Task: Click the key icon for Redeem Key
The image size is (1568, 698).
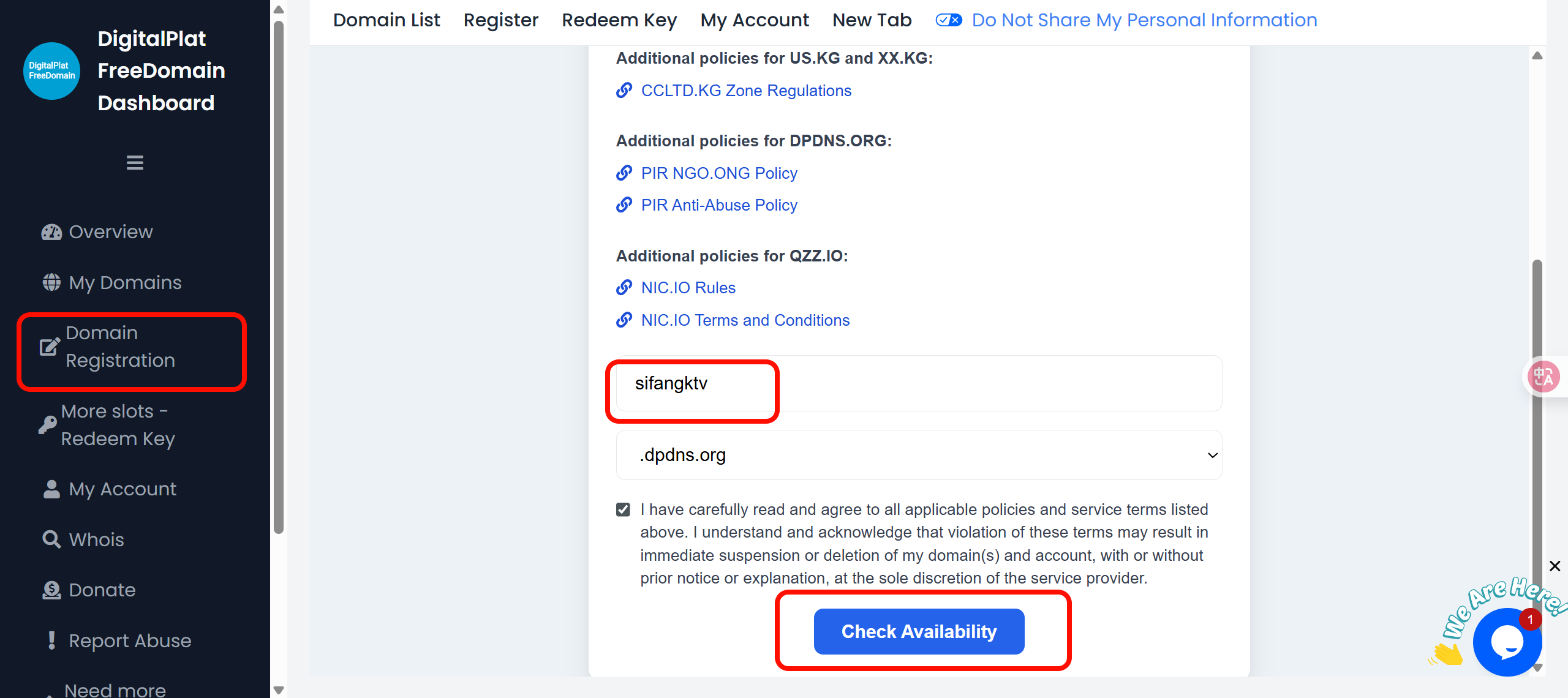Action: pos(48,424)
